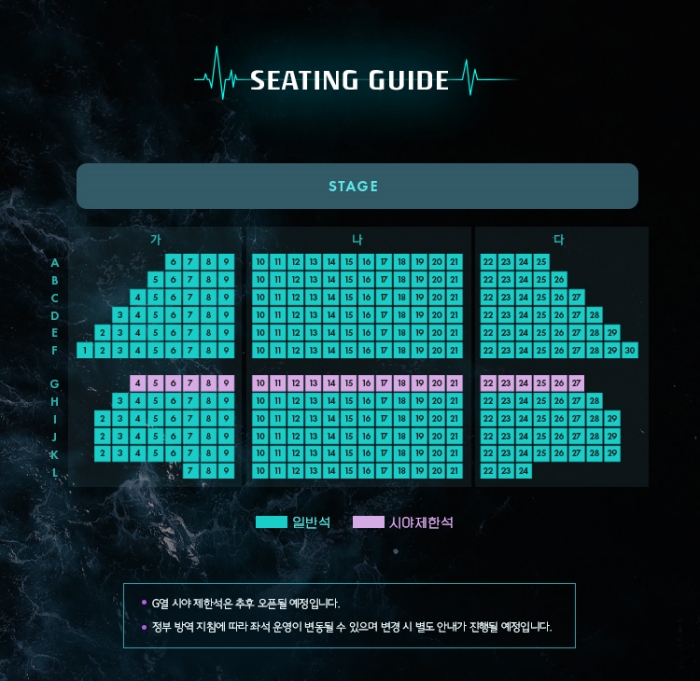Choose seat 15 in row G

pyautogui.click(x=349, y=383)
